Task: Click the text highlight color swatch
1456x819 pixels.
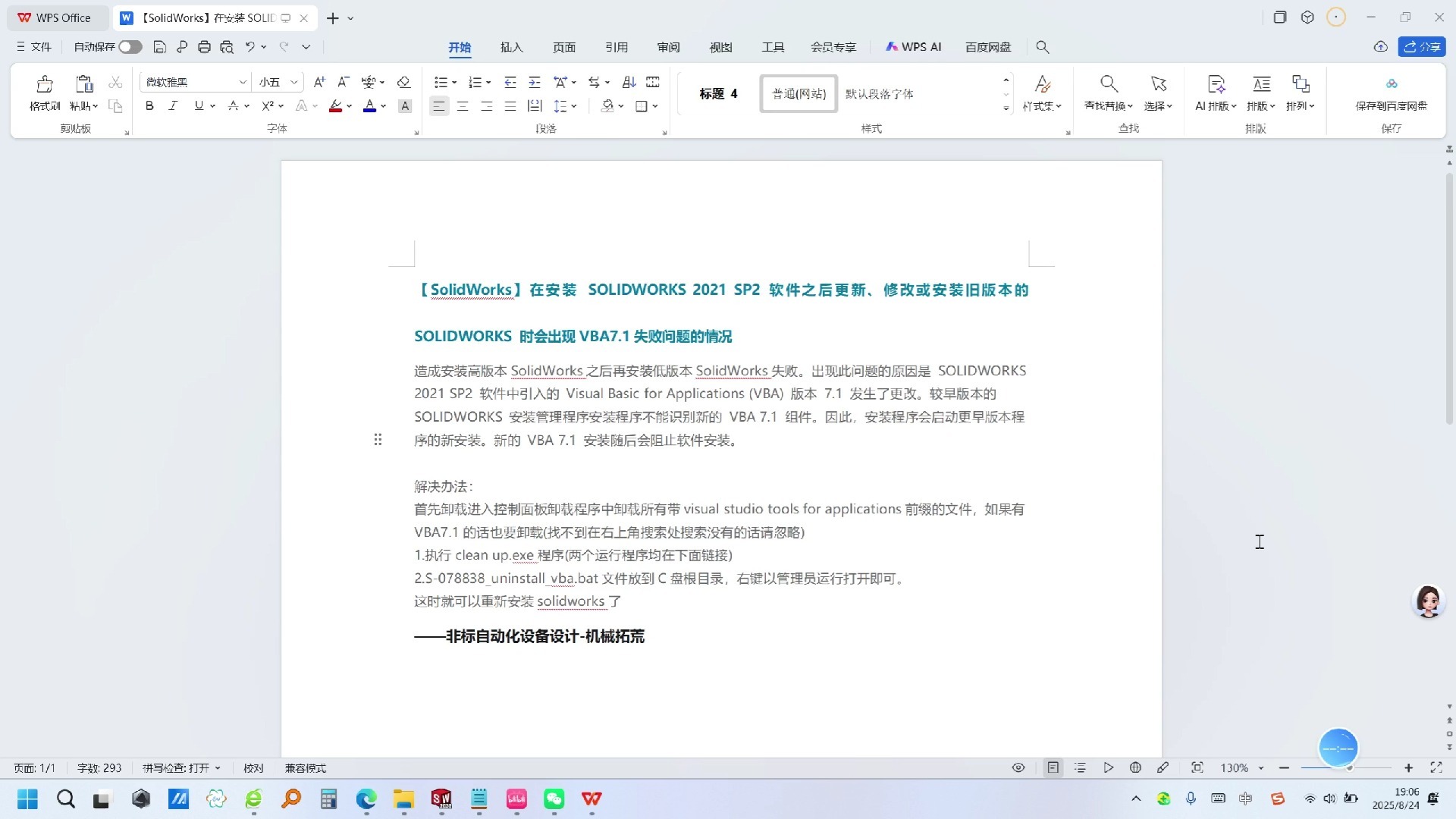Action: point(335,106)
